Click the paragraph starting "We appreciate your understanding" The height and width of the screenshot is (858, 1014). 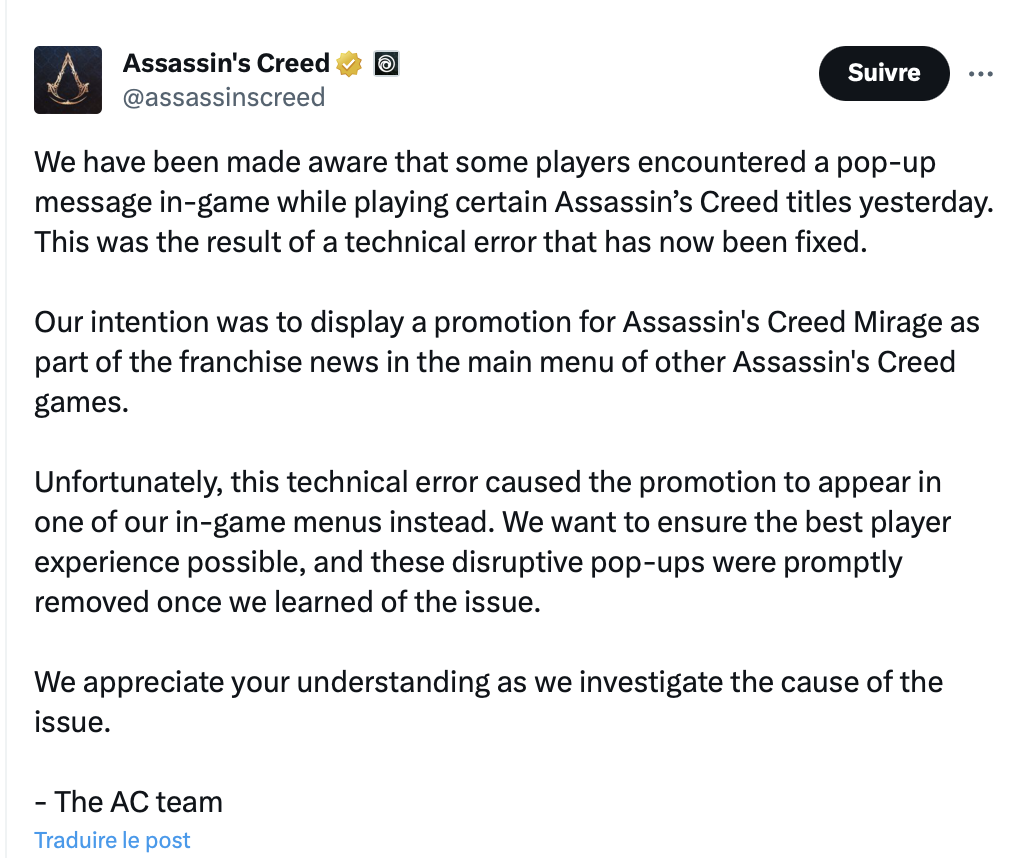[x=489, y=702]
